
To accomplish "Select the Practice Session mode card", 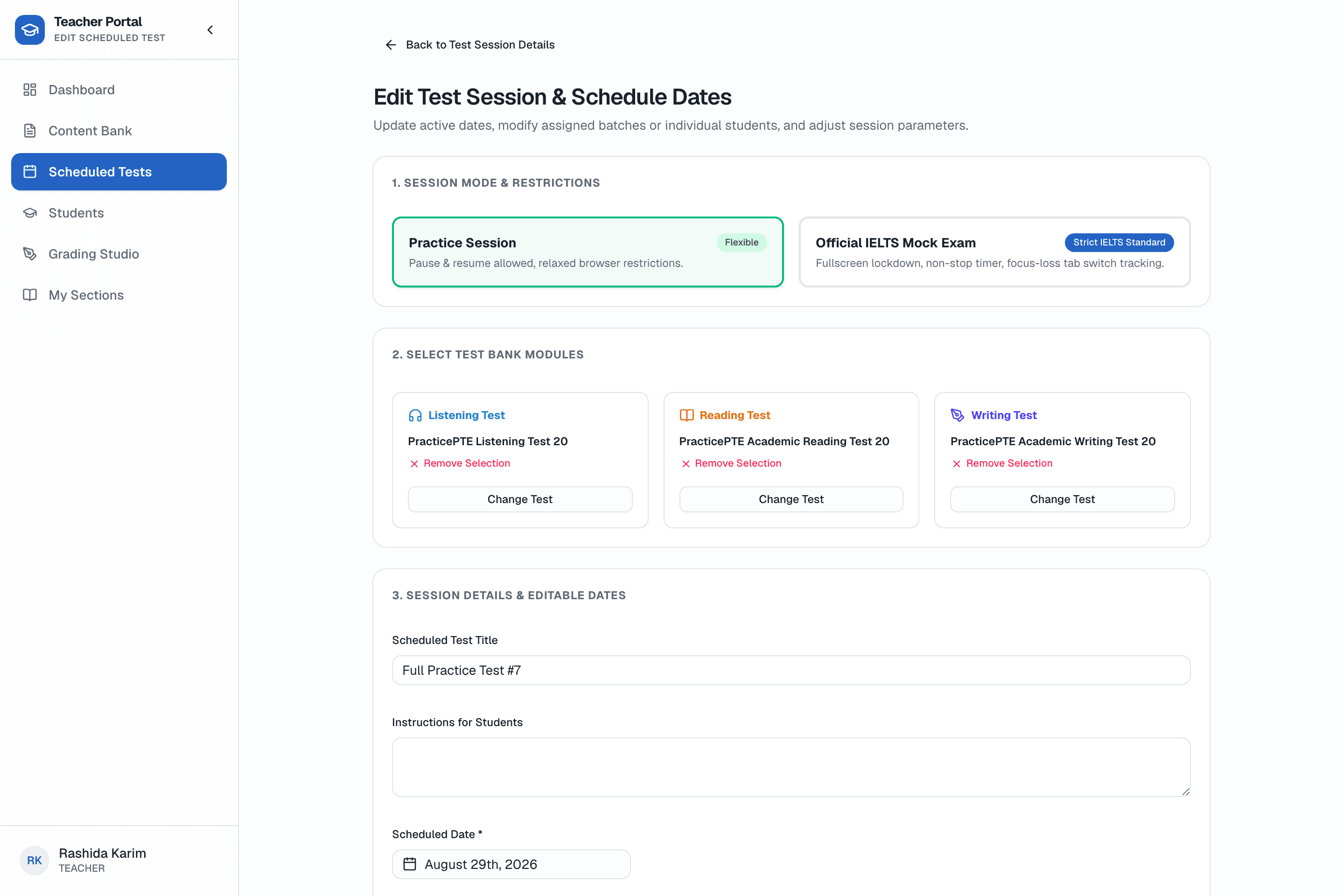I will click(x=588, y=252).
